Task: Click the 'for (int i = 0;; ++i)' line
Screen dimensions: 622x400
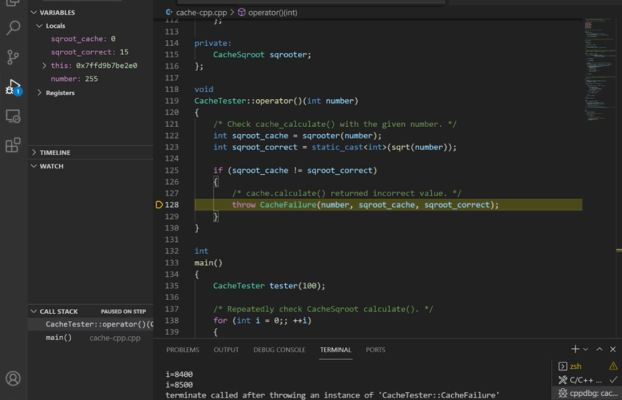Action: click(x=262, y=320)
